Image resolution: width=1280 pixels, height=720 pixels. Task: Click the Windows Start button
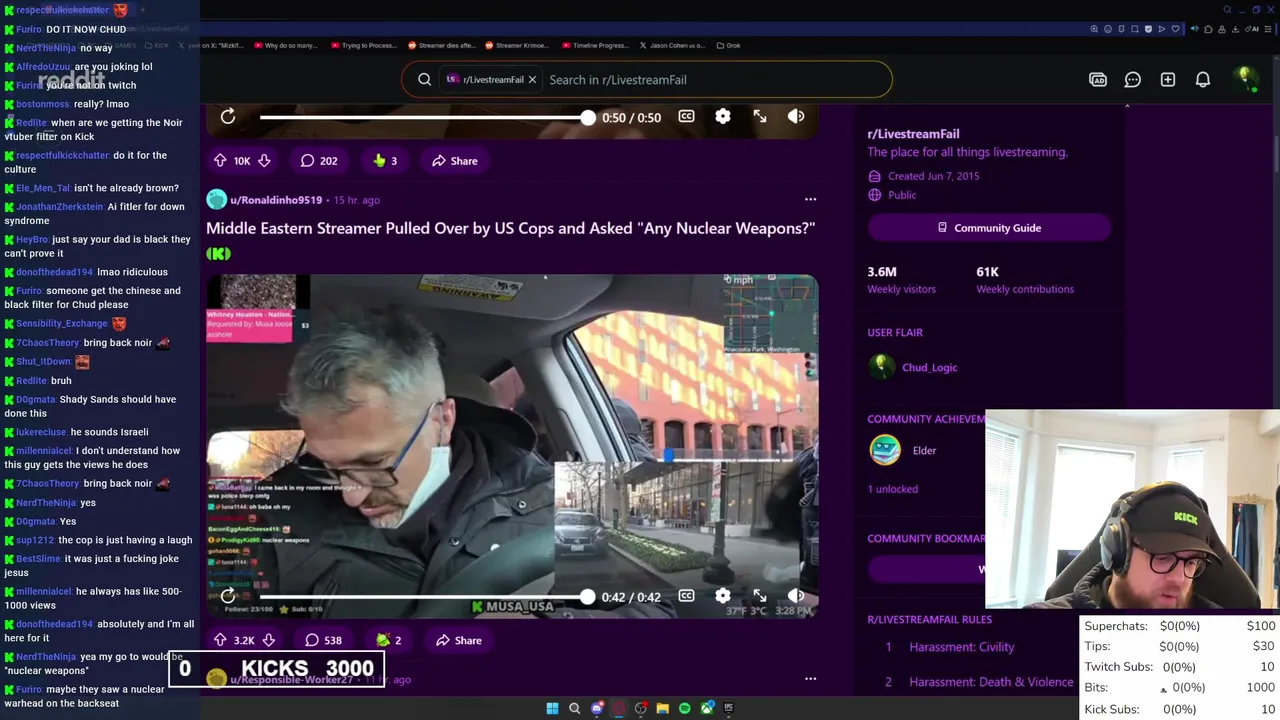[x=552, y=708]
